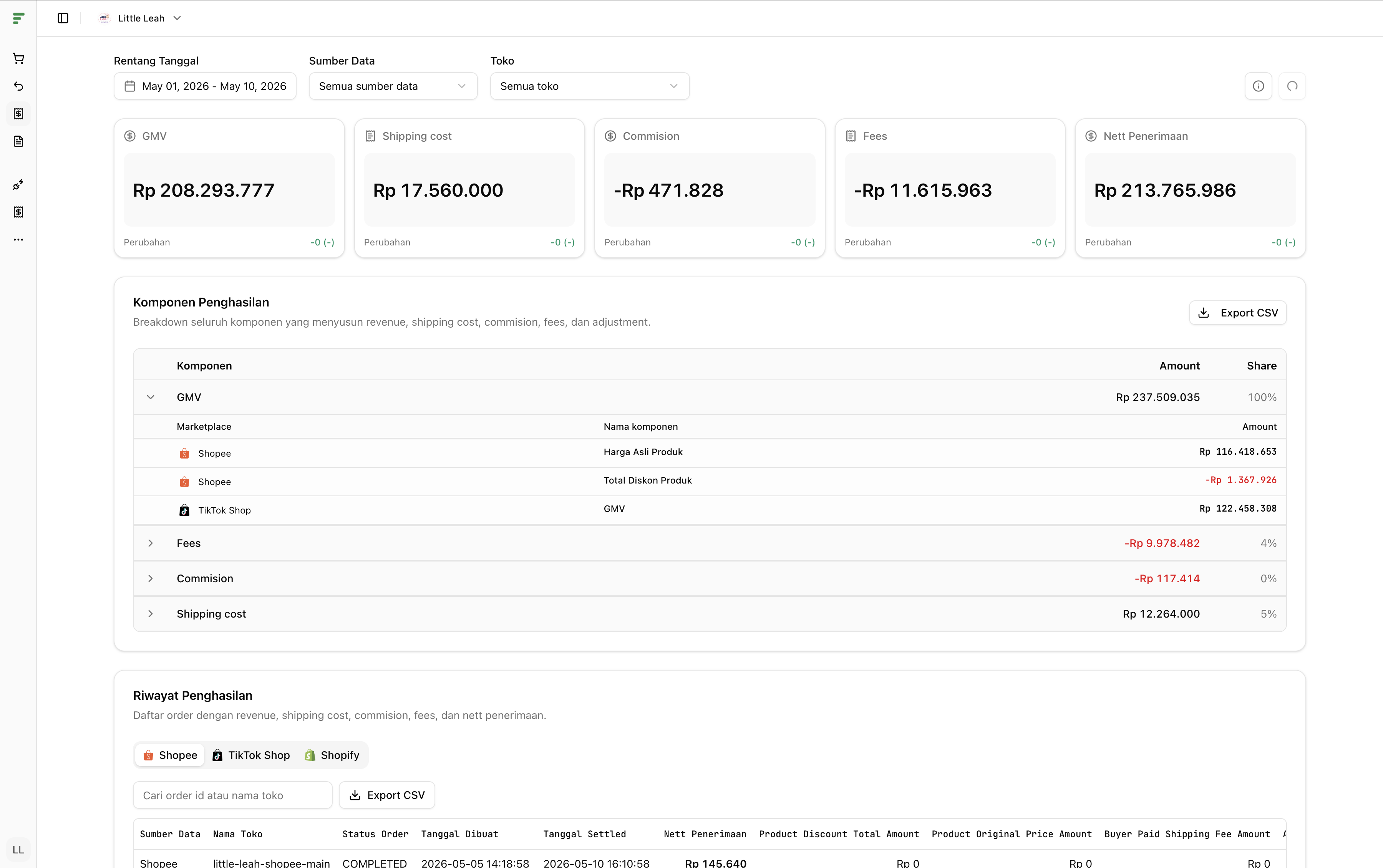Click the green app logo icon

pos(18,18)
